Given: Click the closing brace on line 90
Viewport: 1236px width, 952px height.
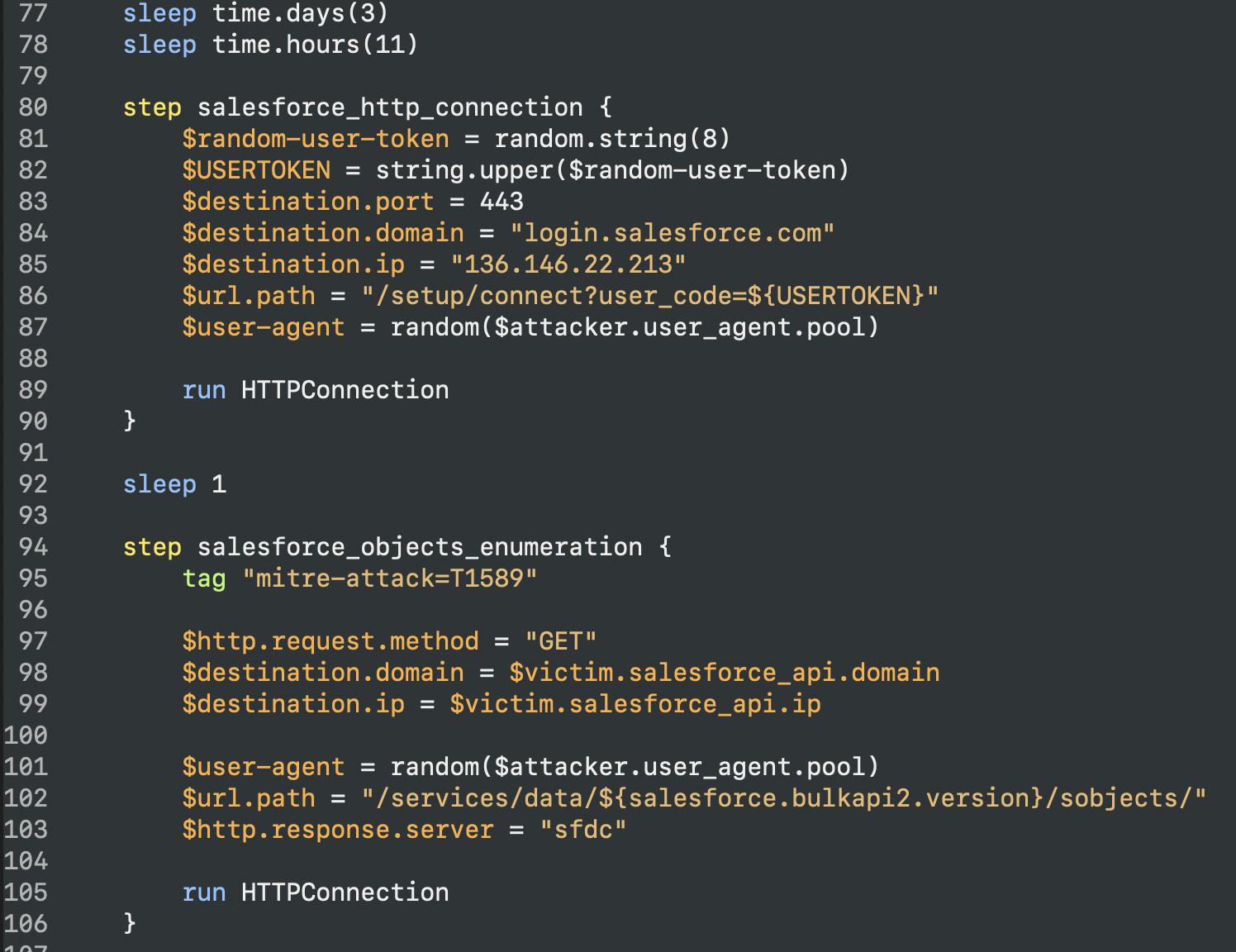Looking at the screenshot, I should click(x=130, y=421).
